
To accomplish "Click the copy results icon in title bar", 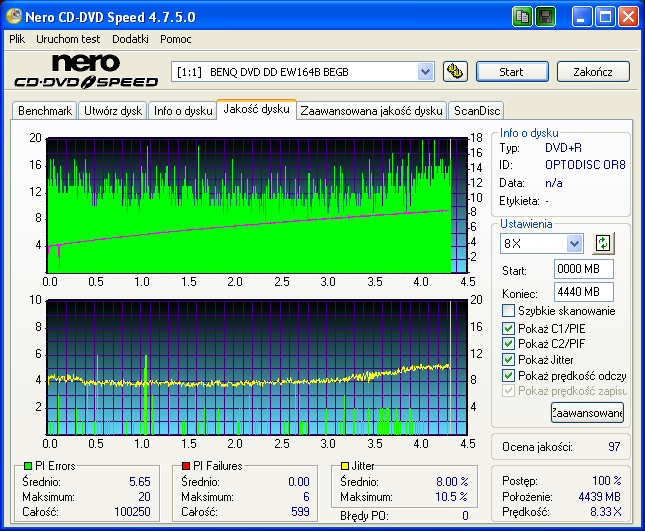I will [x=522, y=17].
